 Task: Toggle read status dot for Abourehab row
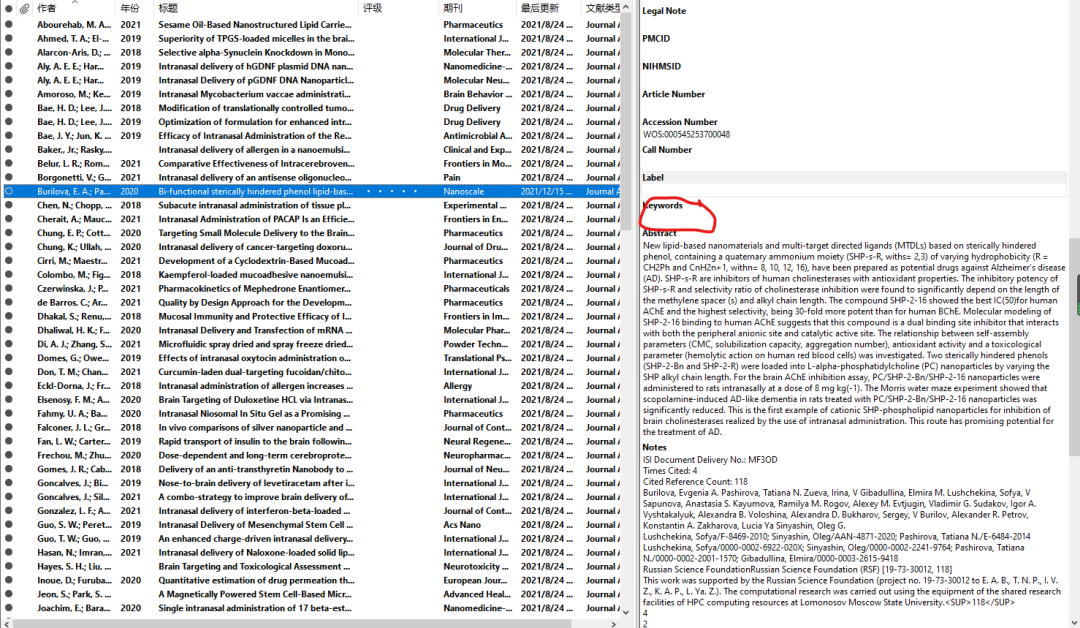[8, 24]
